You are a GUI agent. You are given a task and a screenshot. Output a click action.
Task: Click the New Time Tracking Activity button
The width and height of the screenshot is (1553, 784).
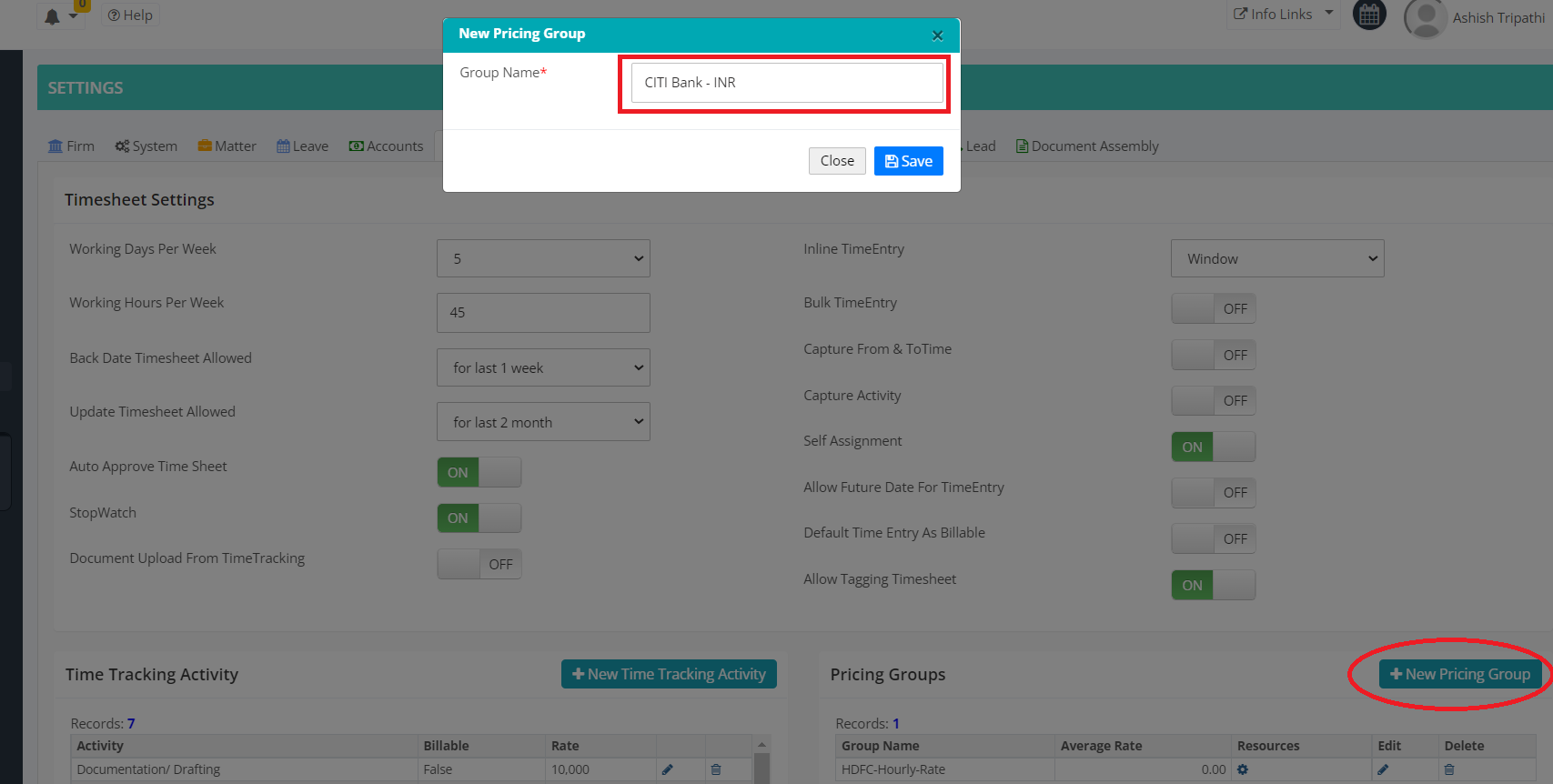[669, 675]
